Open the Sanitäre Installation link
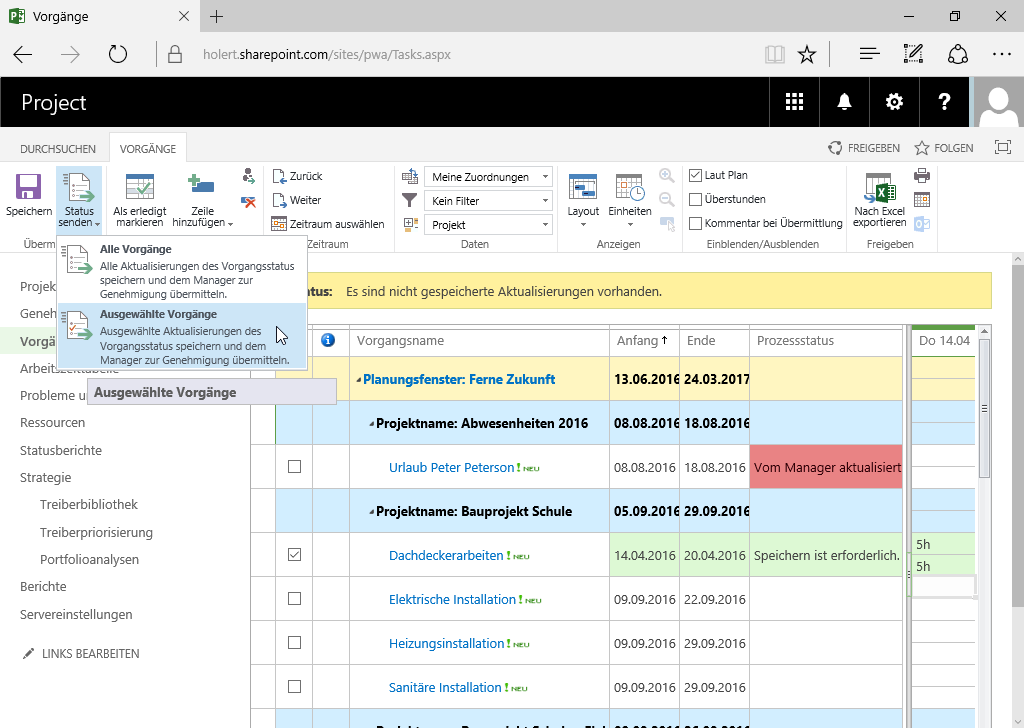Viewport: 1024px width, 728px height. click(445, 688)
